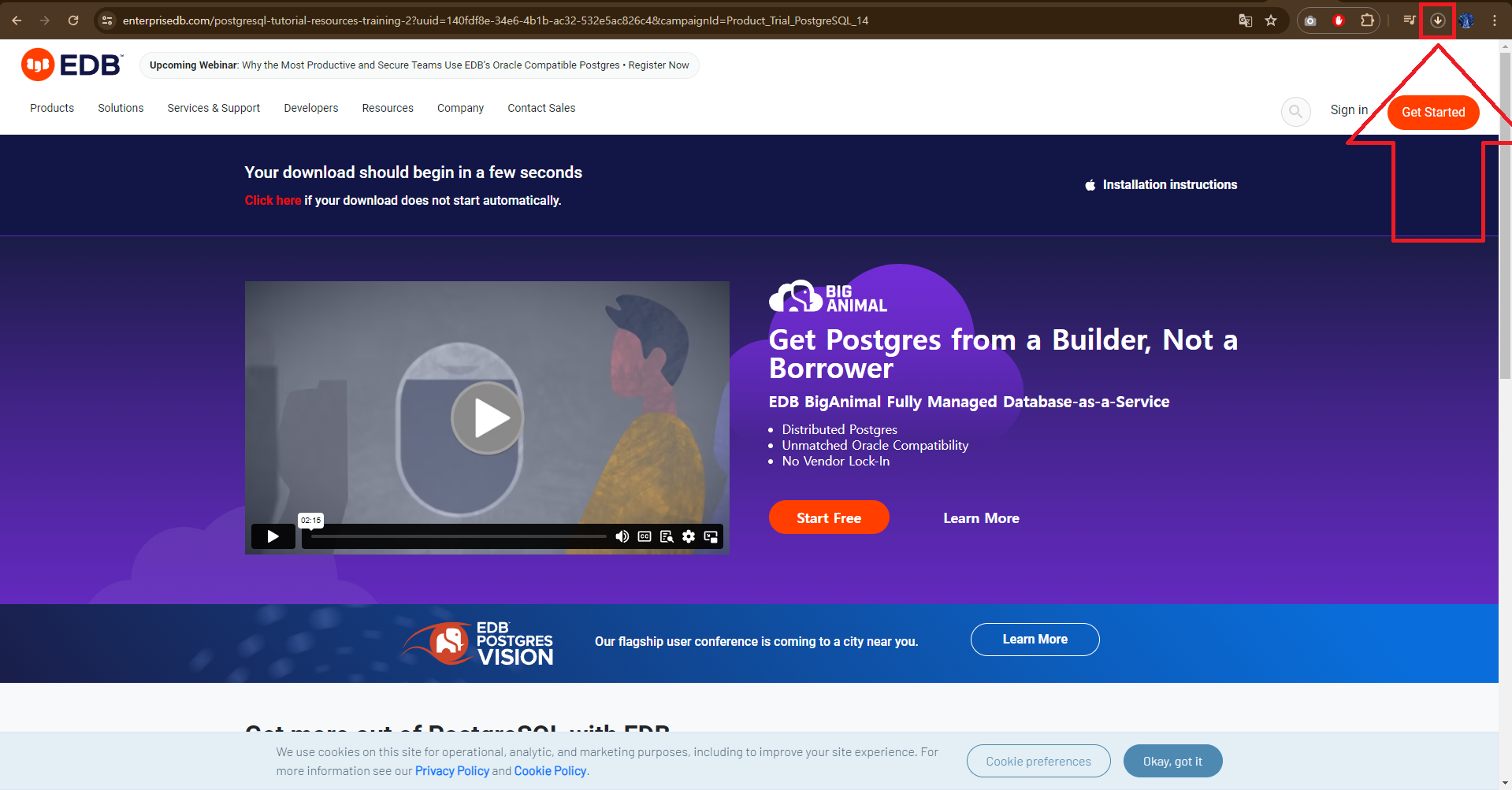This screenshot has height=790, width=1512.
Task: Accept cookies with 'Okay, got it'
Action: click(1172, 761)
